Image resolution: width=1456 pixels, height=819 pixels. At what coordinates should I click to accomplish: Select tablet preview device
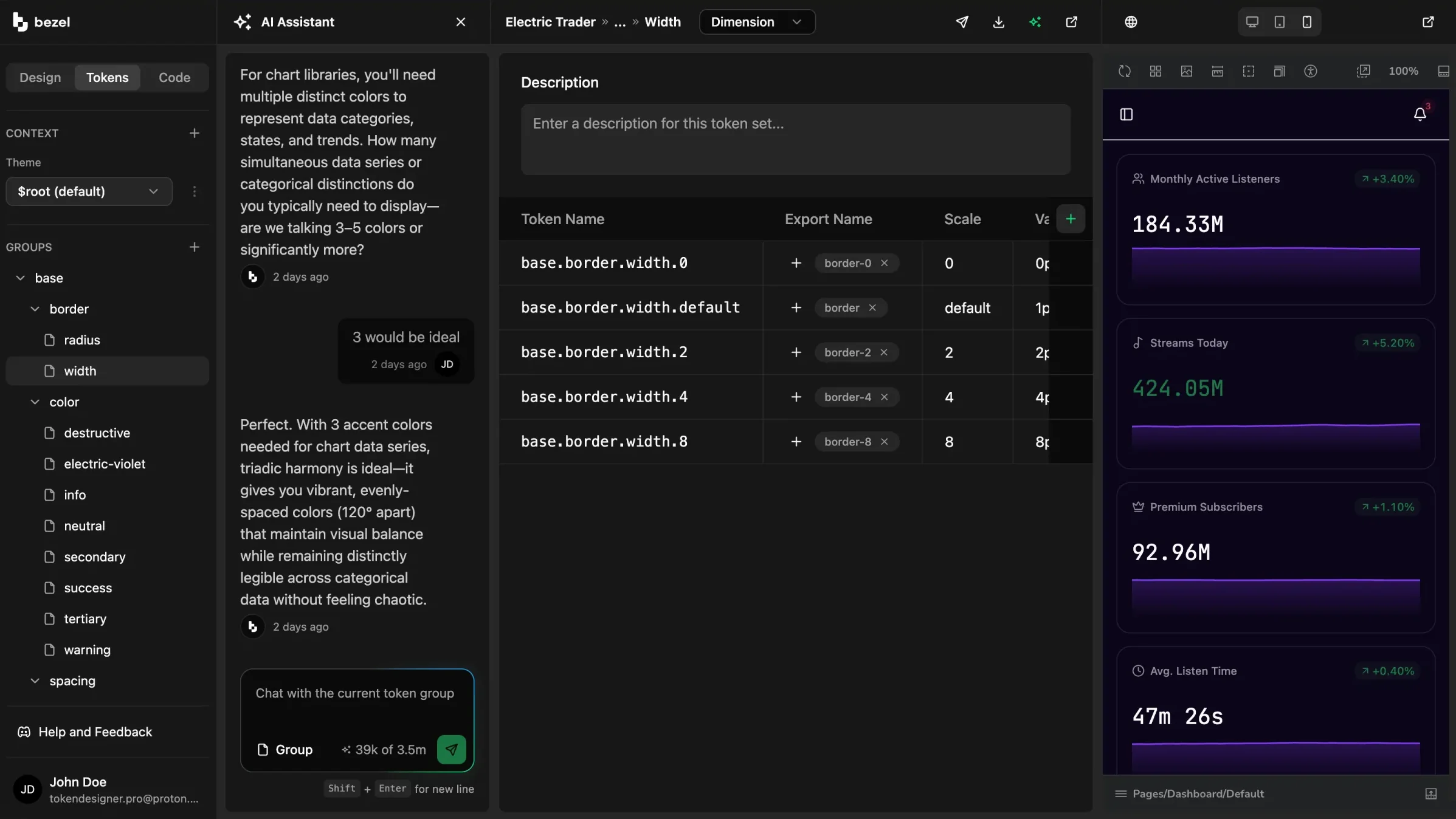[1280, 22]
